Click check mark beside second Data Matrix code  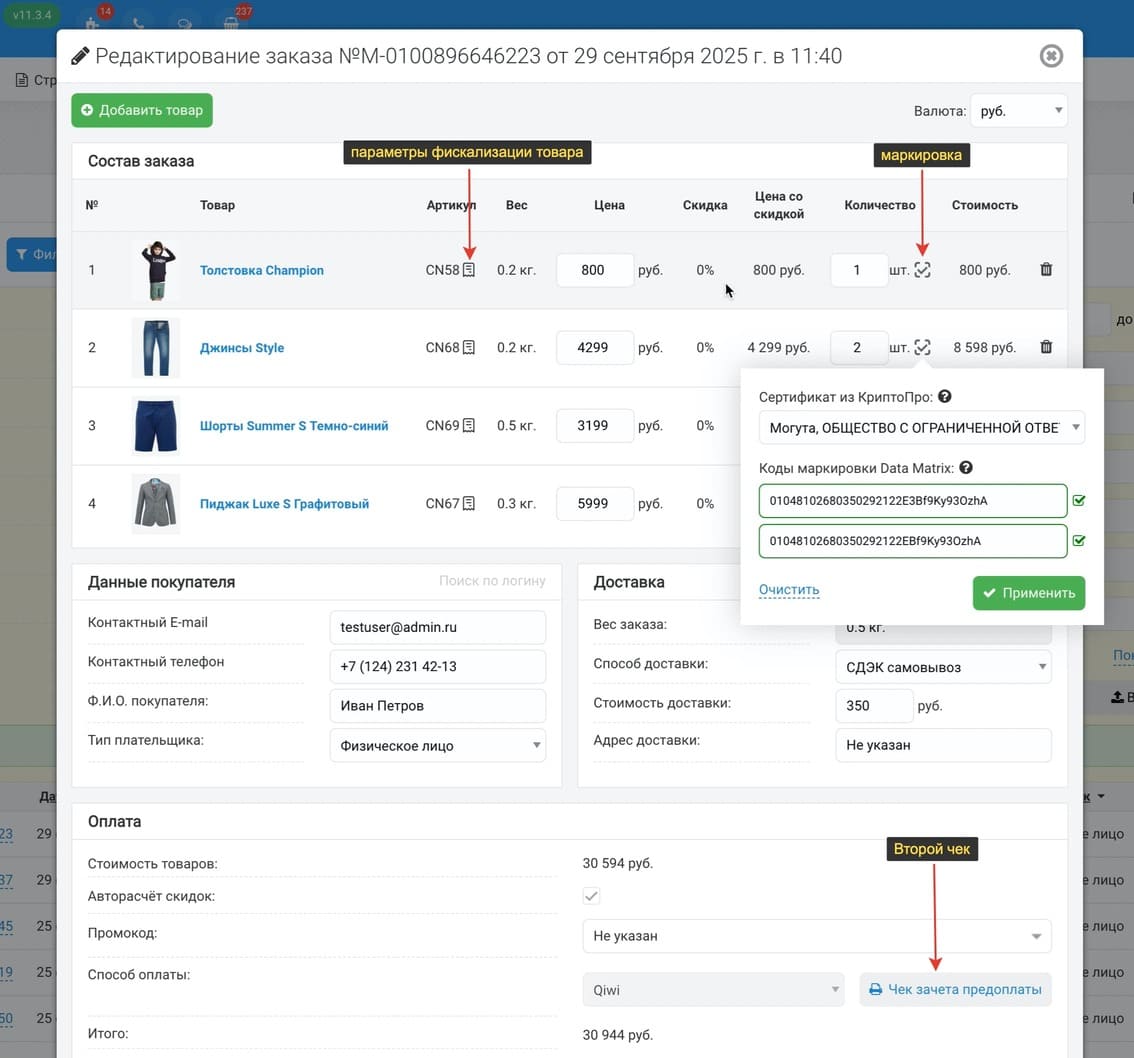(1079, 541)
